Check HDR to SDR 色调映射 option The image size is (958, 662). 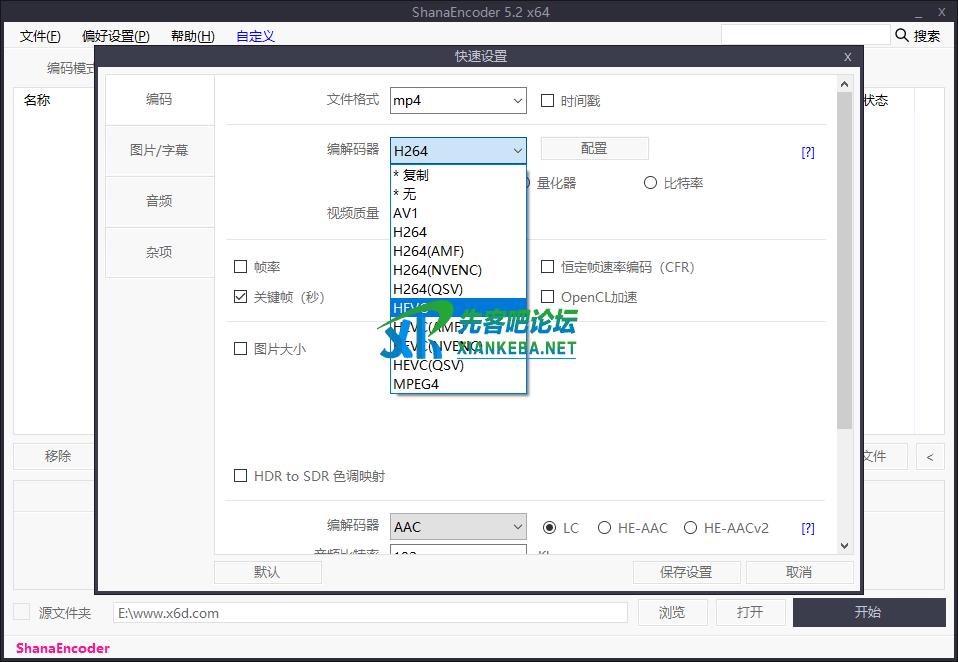coord(240,476)
